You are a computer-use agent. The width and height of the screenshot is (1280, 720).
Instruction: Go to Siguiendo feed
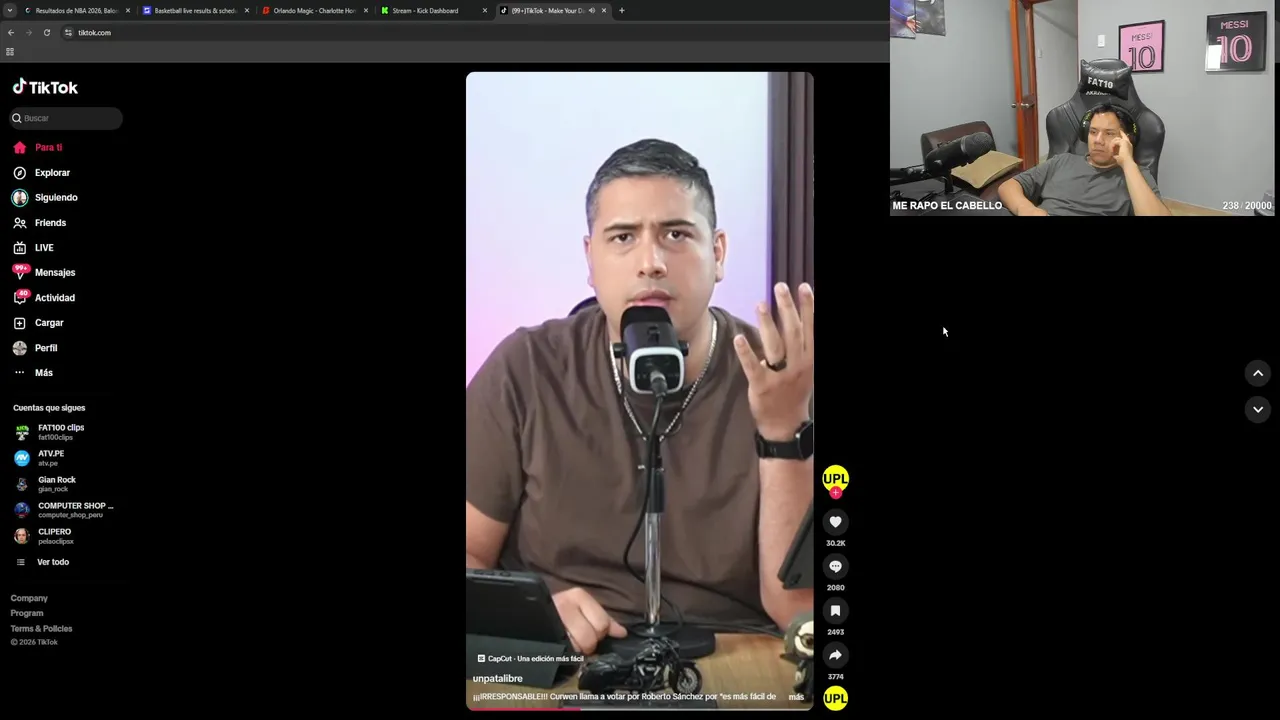[x=56, y=198]
